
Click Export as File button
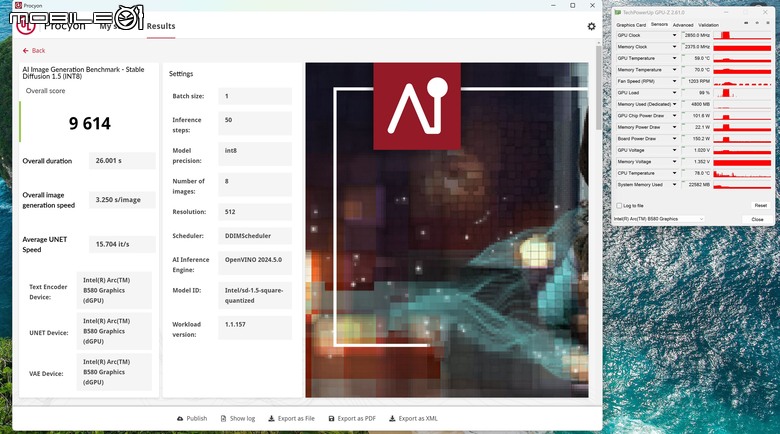pyautogui.click(x=292, y=419)
